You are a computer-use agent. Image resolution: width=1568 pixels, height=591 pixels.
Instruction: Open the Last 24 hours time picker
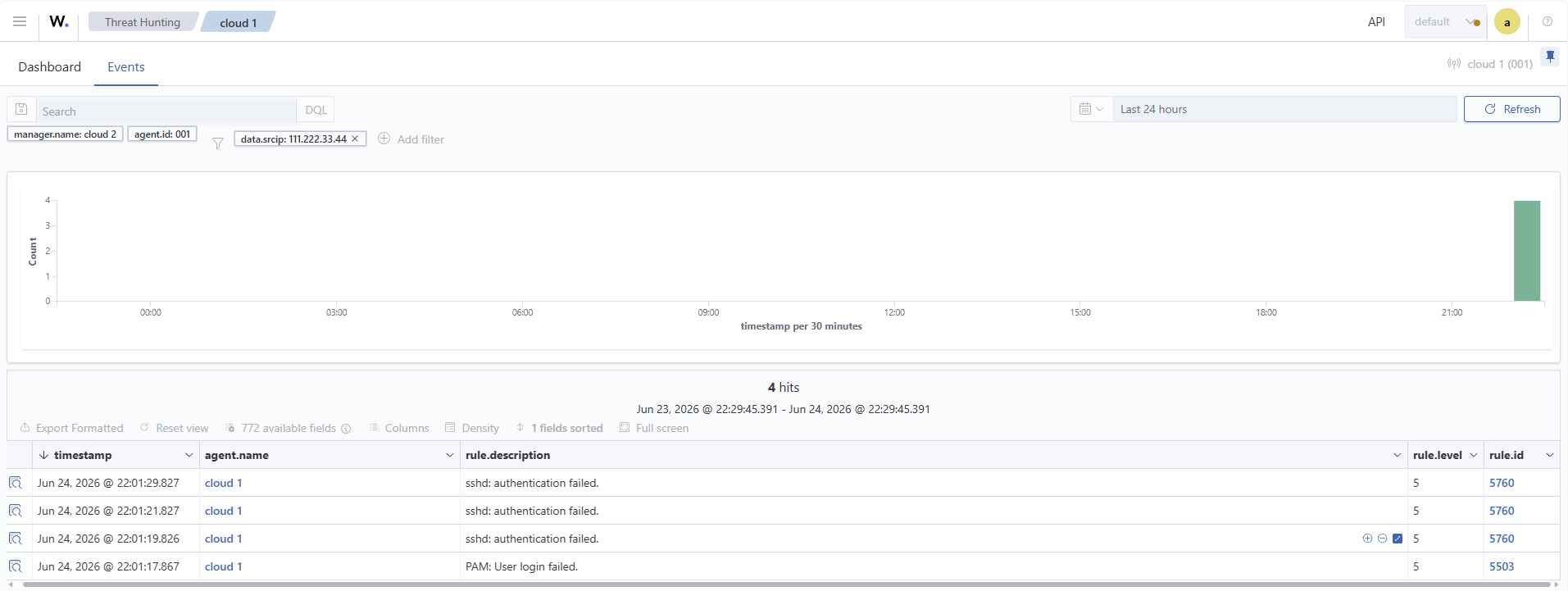tap(1284, 109)
